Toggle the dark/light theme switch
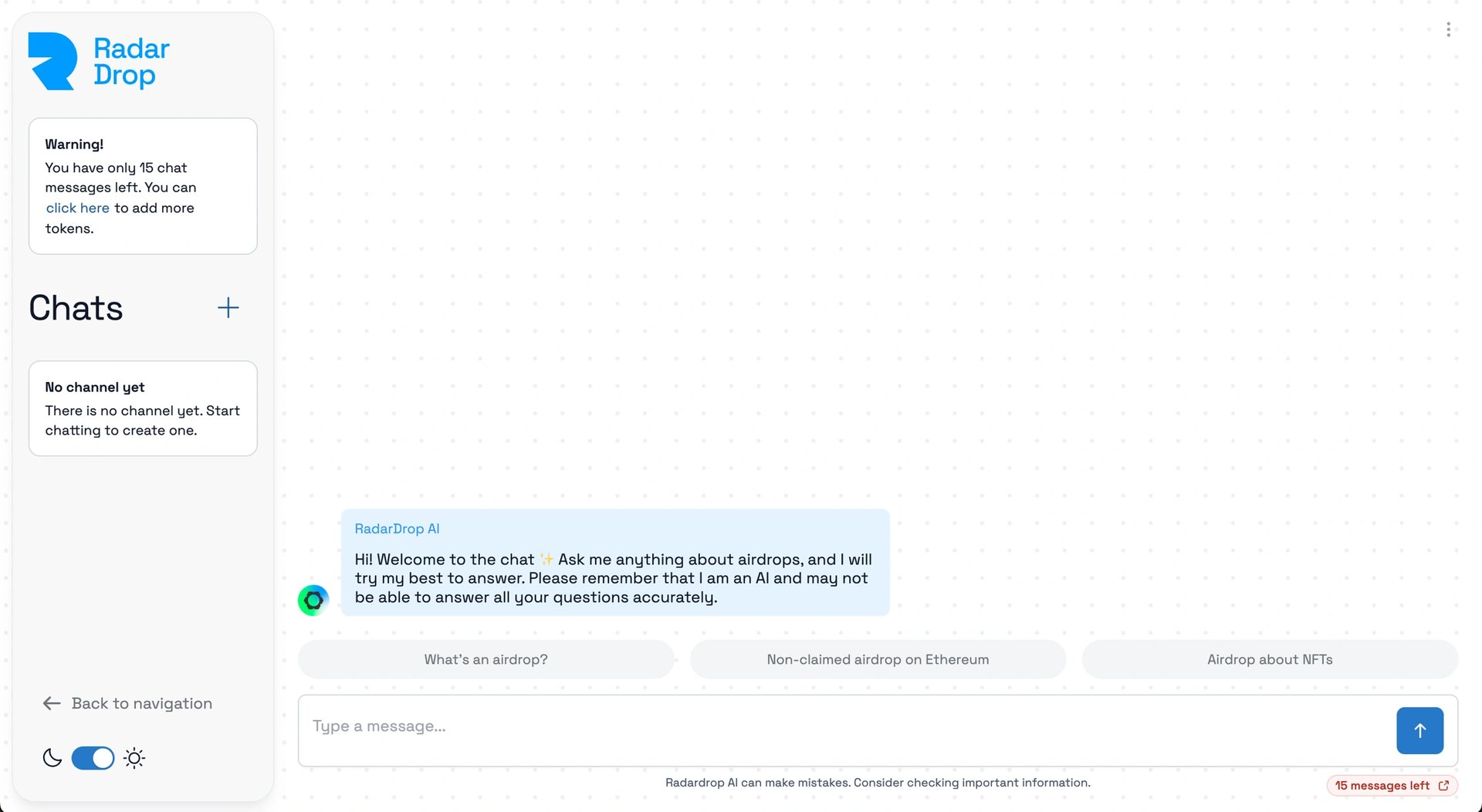Image resolution: width=1482 pixels, height=812 pixels. tap(93, 758)
